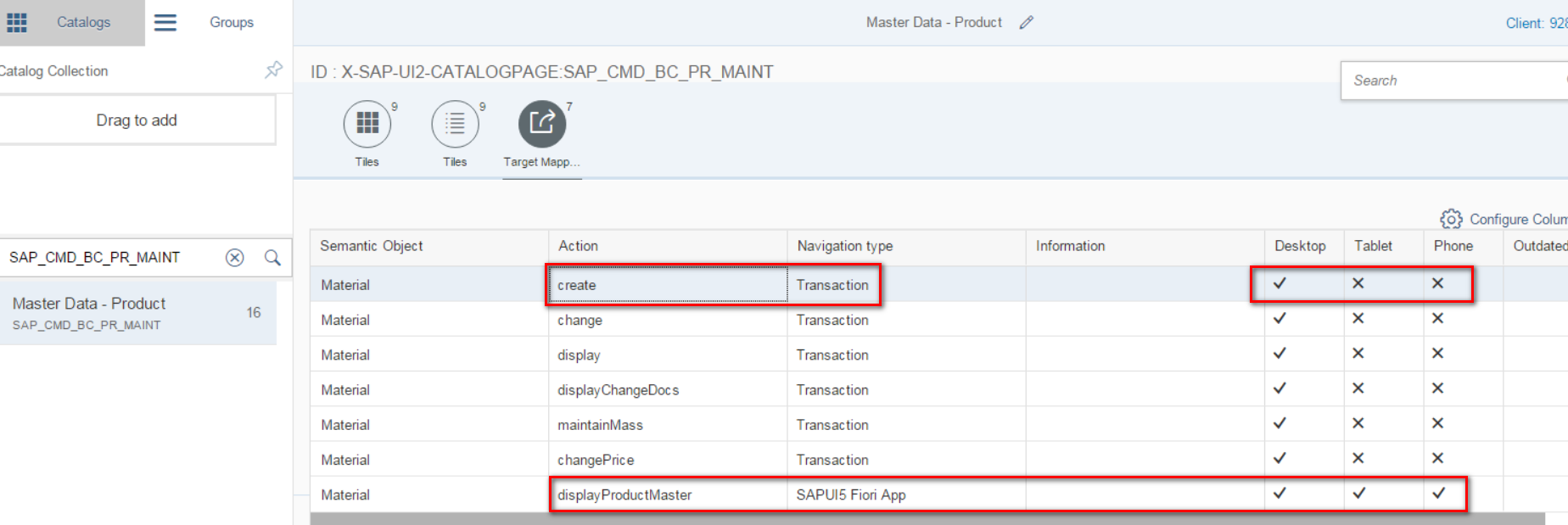Pin the Catalog Collection panel

[273, 70]
